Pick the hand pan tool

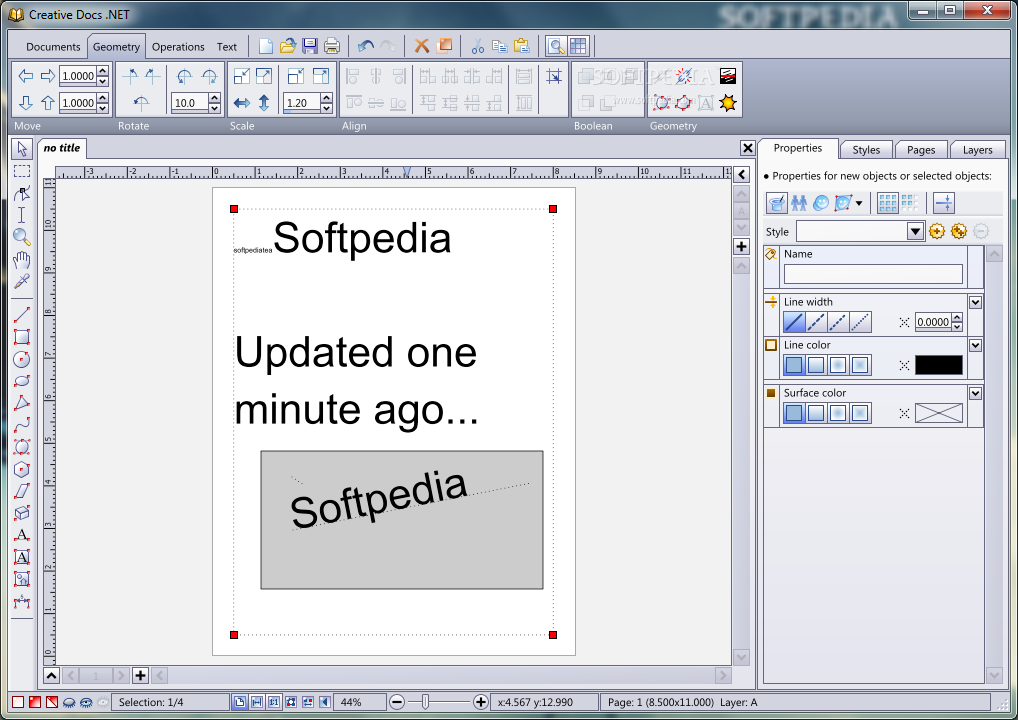(22, 260)
